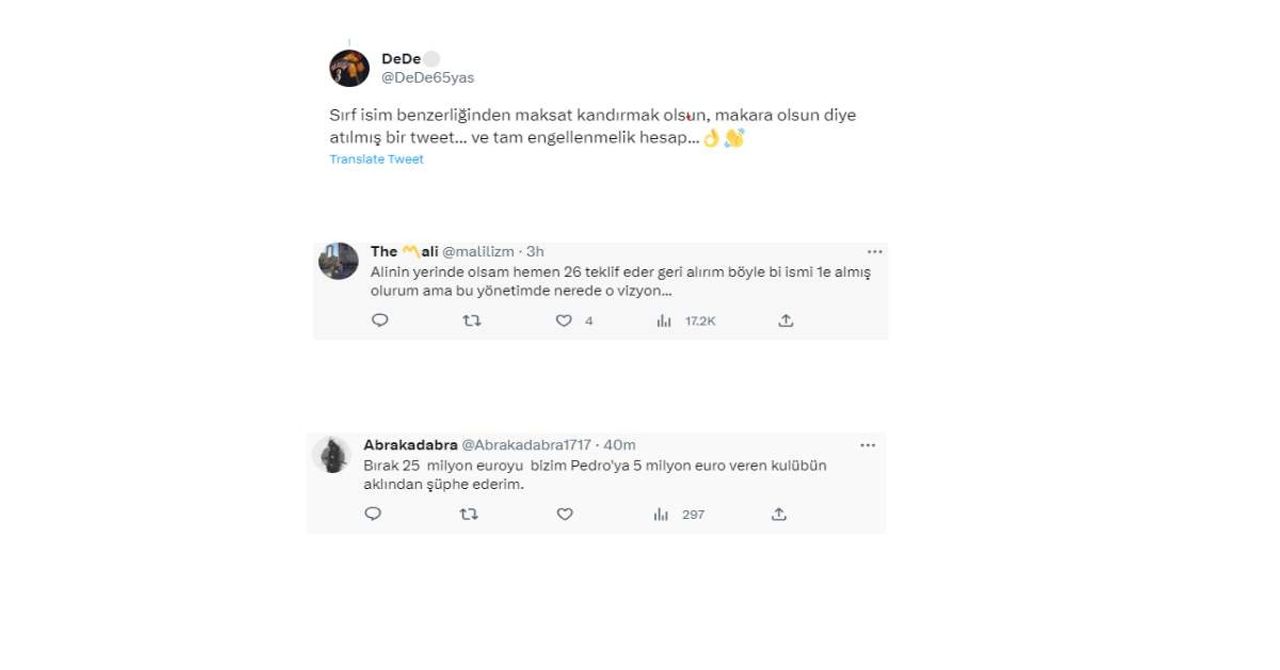Screen dimensions: 1280x670
Task: Click the 40m timestamp on Abrakadabra's tweet
Action: tap(619, 445)
